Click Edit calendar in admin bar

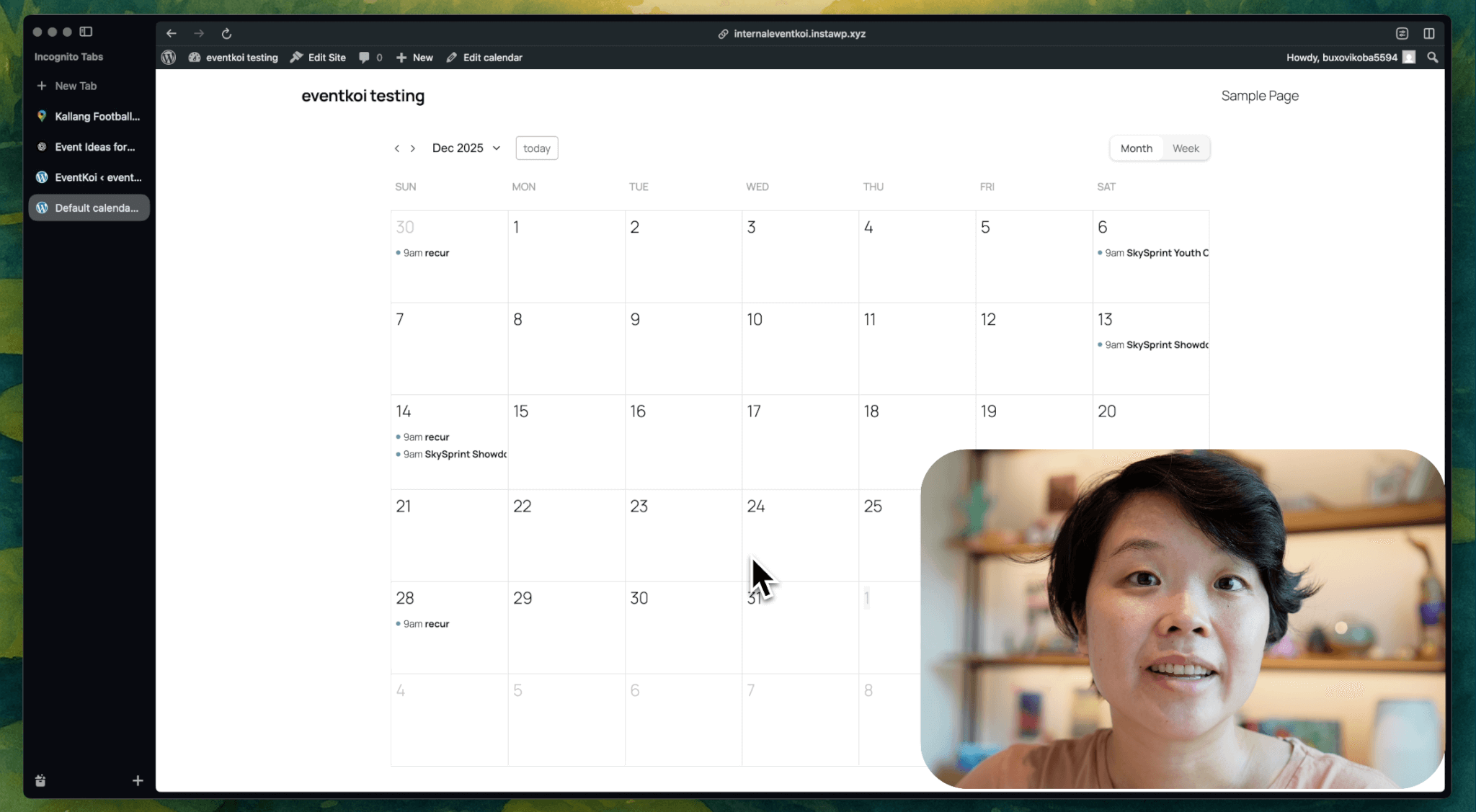(484, 57)
